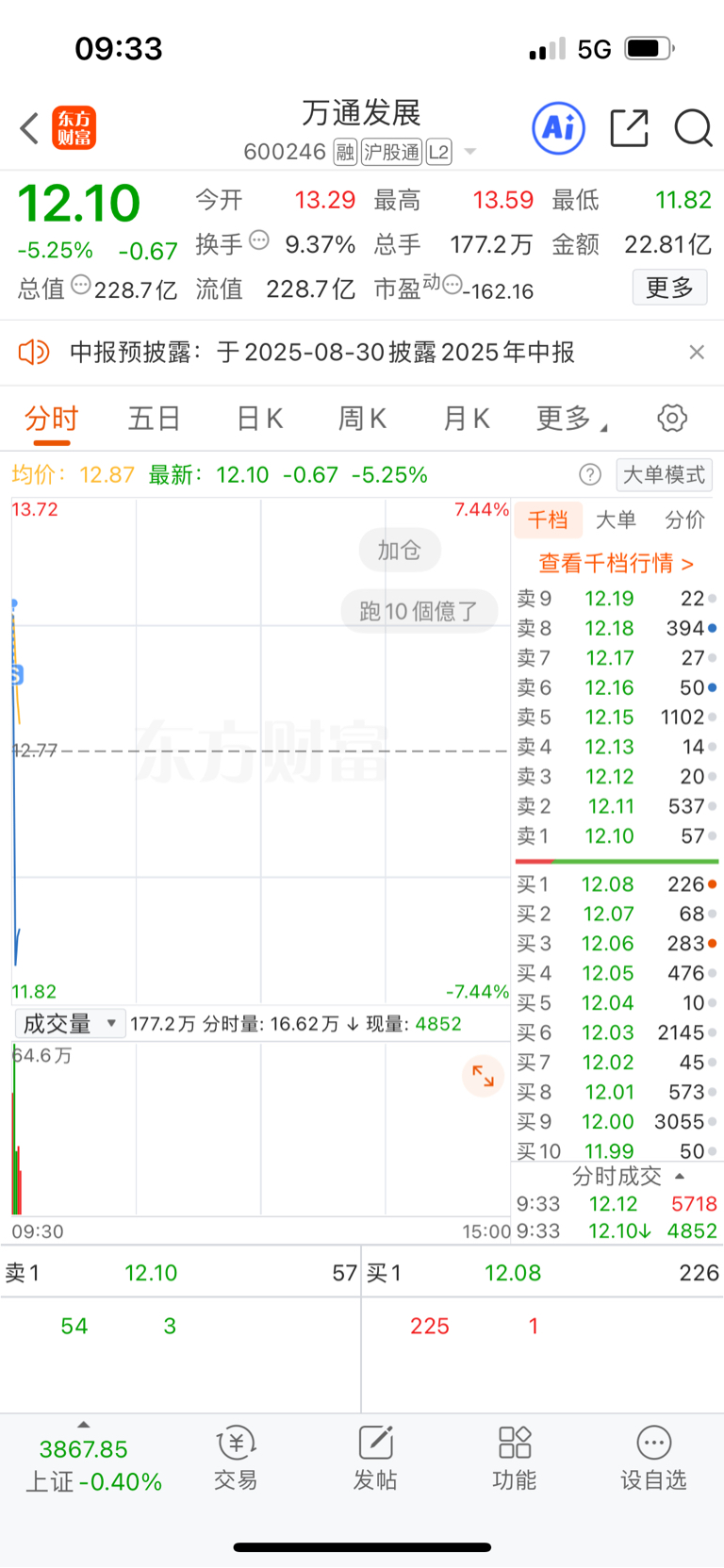
Task: Open chart settings gear icon
Action: tap(672, 418)
